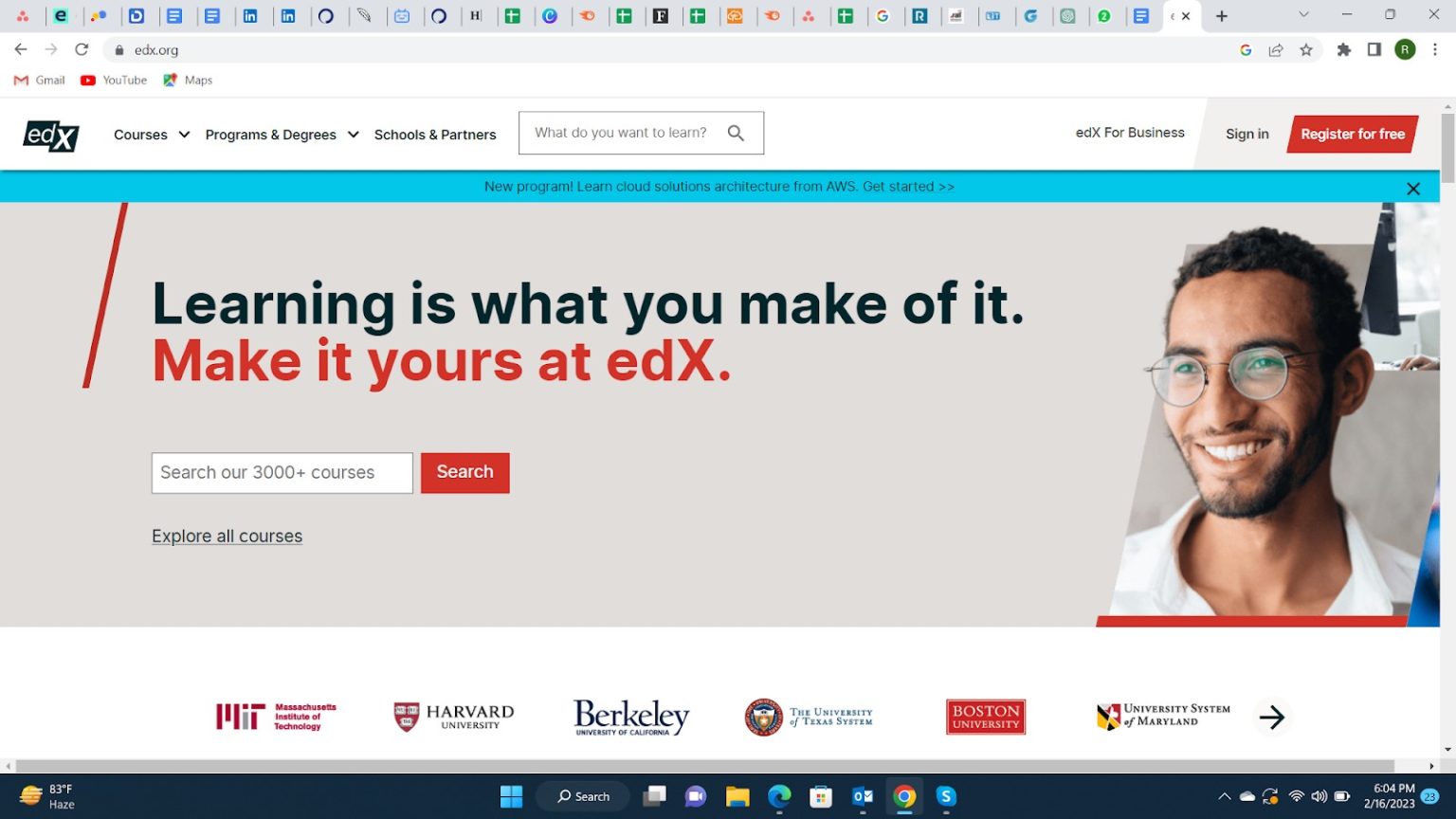This screenshot has height=819, width=1456.
Task: Open the Schools & Partners menu item
Action: [435, 135]
